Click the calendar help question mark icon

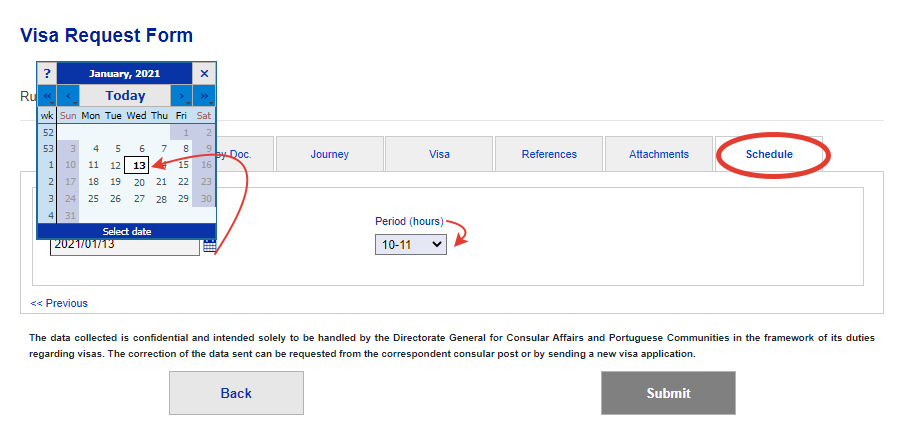[x=47, y=73]
